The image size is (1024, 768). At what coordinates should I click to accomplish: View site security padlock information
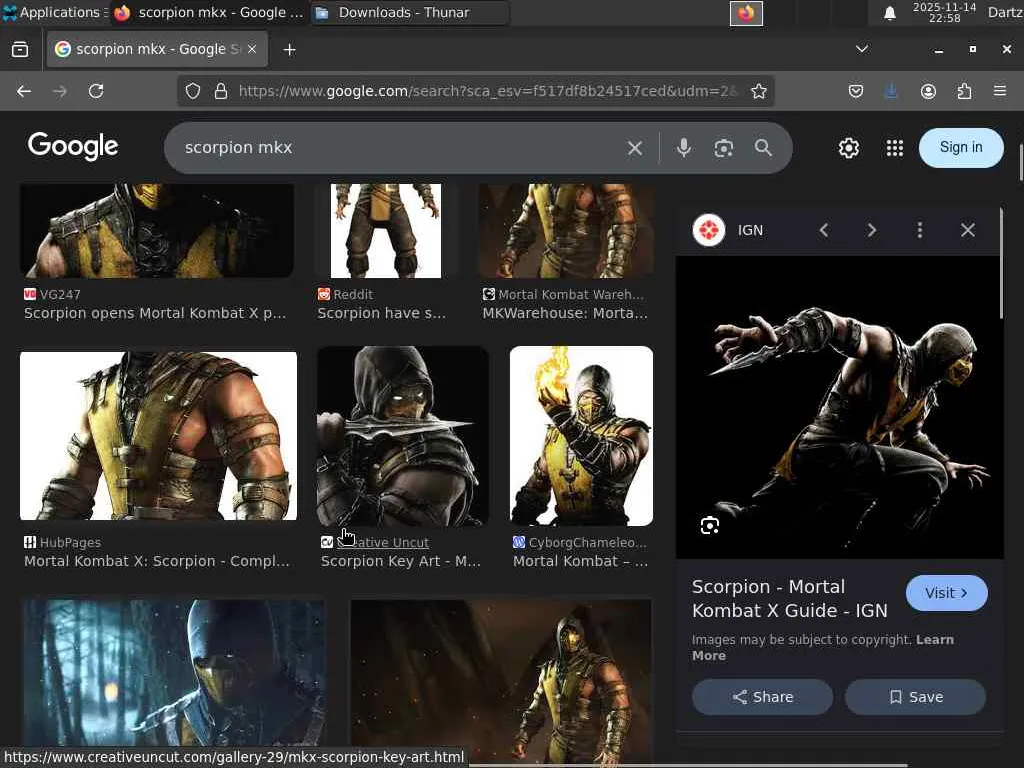click(221, 91)
